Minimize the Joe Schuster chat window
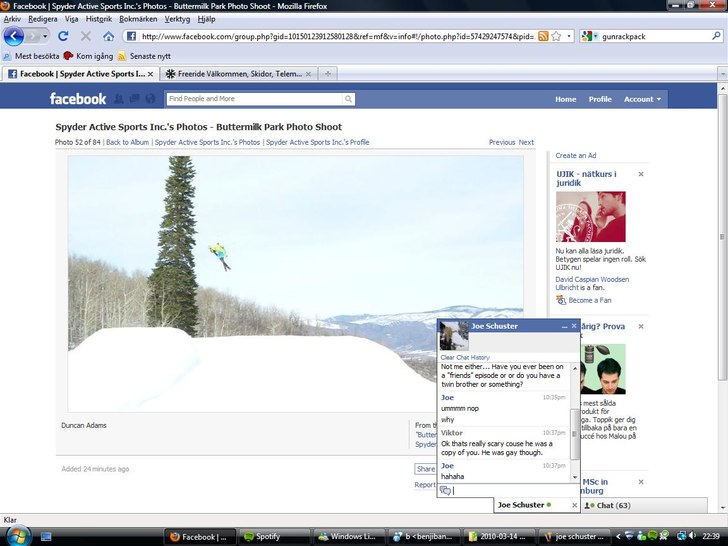Image resolution: width=728 pixels, height=546 pixels. 563,326
